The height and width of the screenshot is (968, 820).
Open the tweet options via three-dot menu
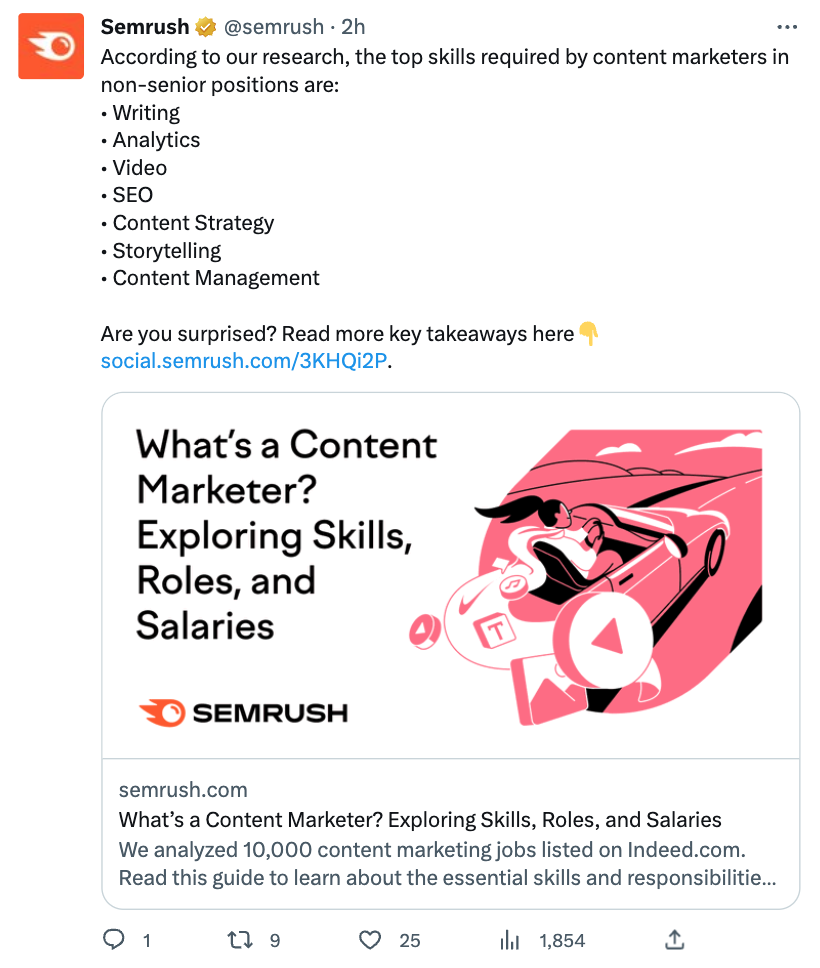(x=786, y=26)
